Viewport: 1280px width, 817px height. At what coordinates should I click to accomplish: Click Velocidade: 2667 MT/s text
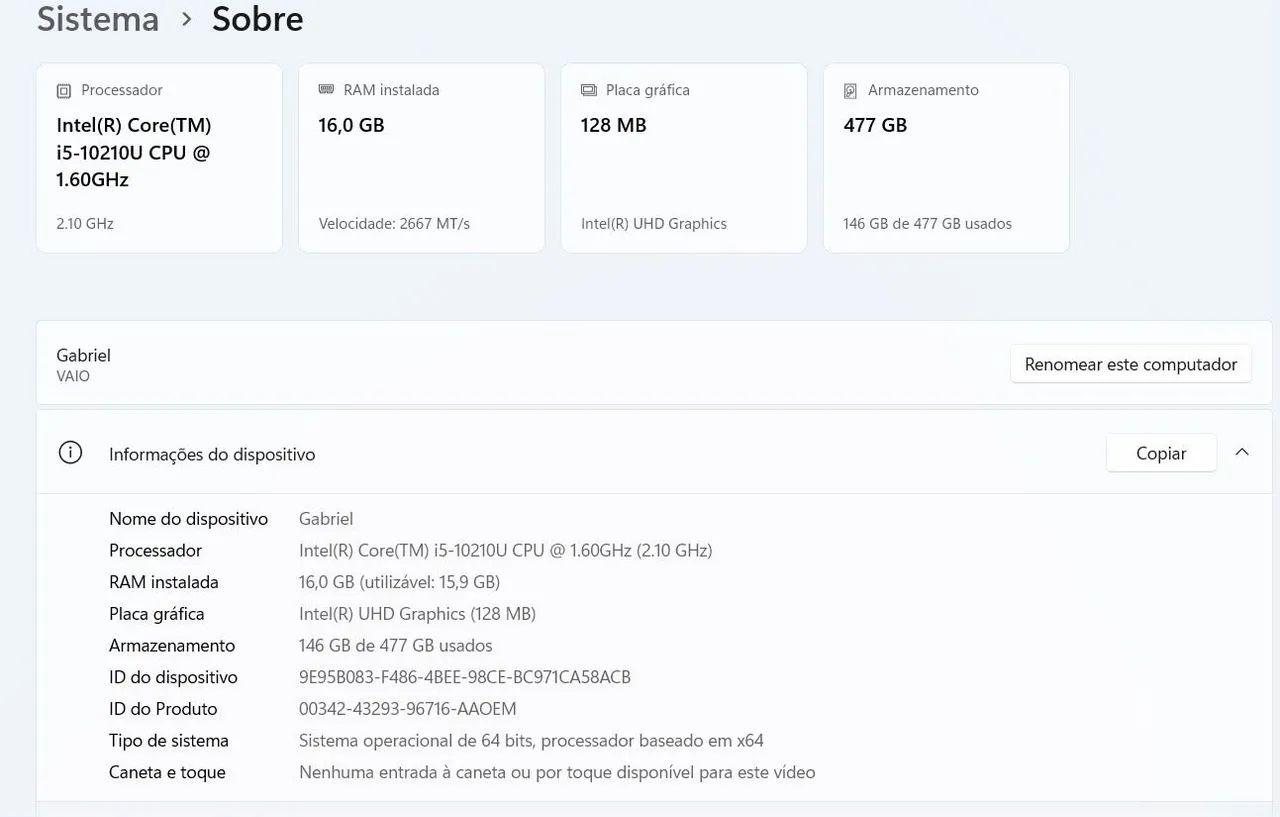pos(394,224)
